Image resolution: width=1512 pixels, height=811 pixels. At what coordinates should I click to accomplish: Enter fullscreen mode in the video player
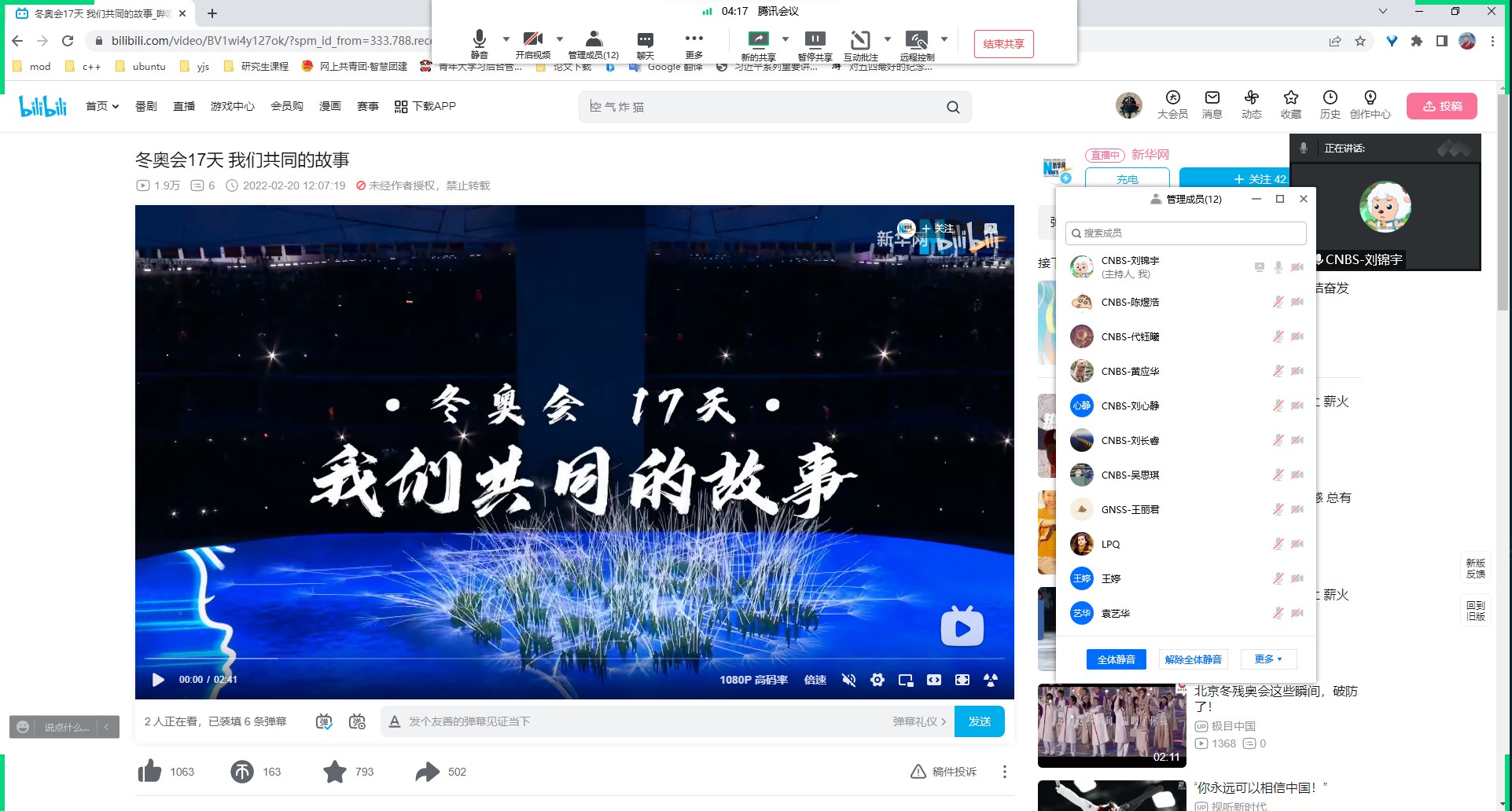962,680
